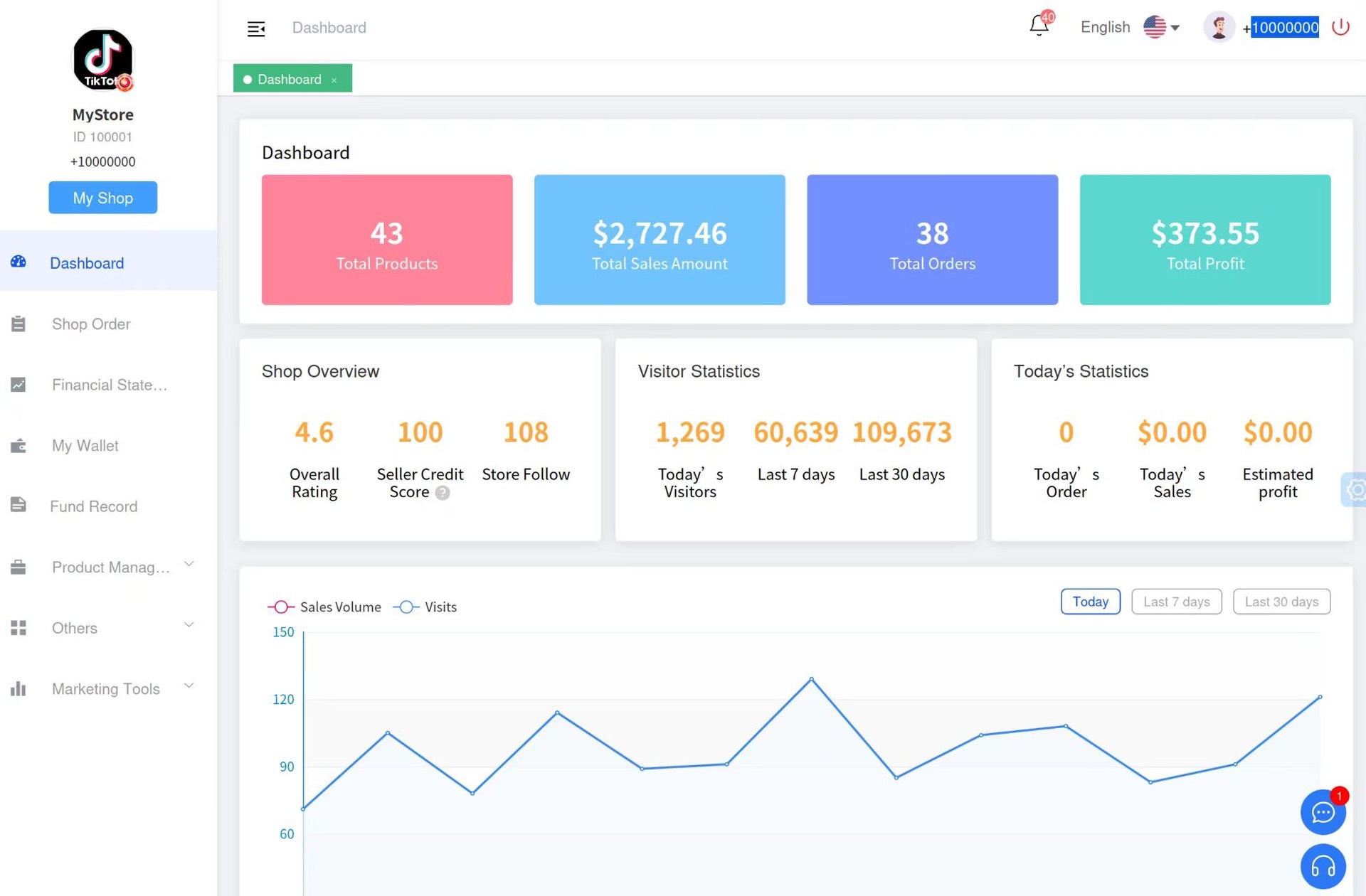This screenshot has height=896, width=1366.
Task: Click the settings gear on right edge
Action: coord(1355,489)
